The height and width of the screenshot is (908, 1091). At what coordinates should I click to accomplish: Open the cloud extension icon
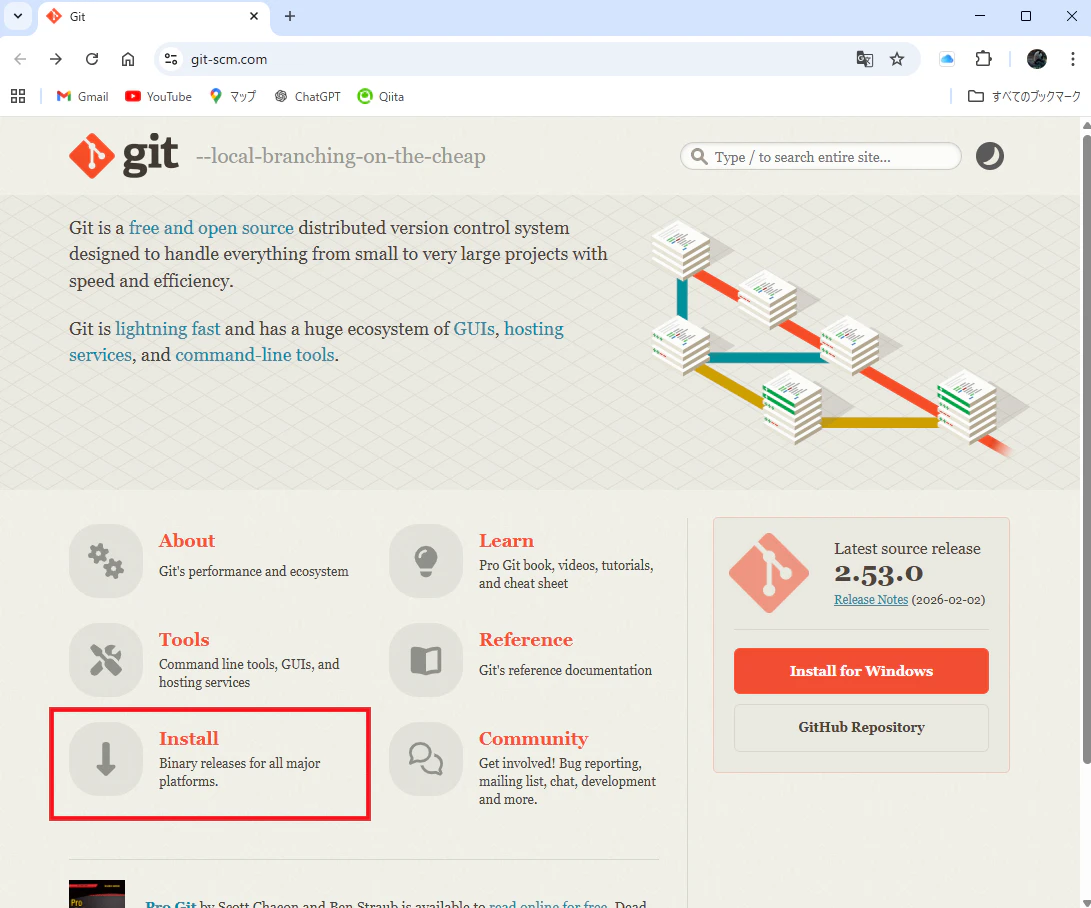tap(947, 59)
